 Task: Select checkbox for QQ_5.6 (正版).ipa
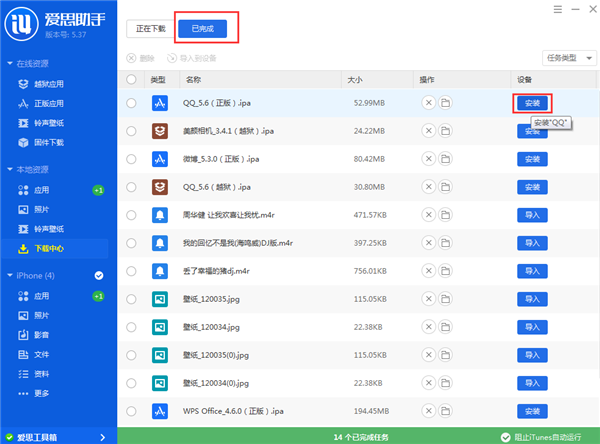131,103
